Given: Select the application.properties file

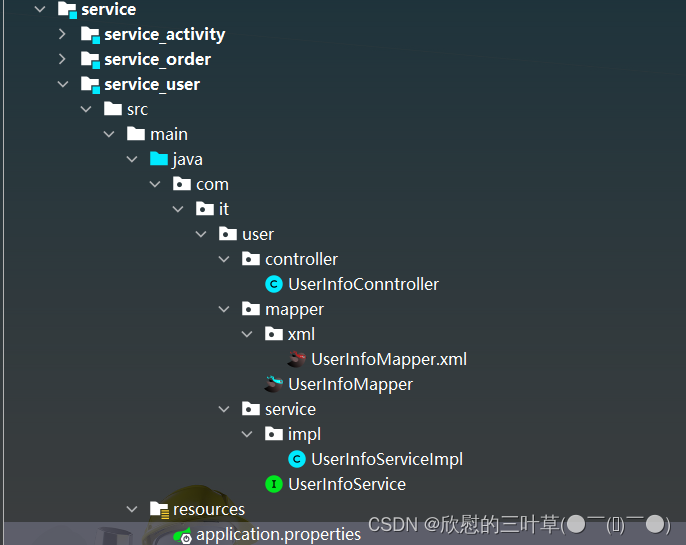Looking at the screenshot, I should point(279,535).
